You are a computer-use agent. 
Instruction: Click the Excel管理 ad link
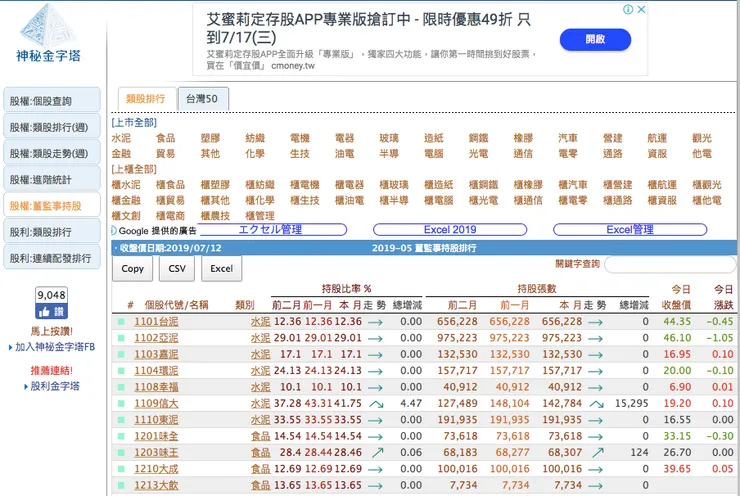pyautogui.click(x=630, y=229)
